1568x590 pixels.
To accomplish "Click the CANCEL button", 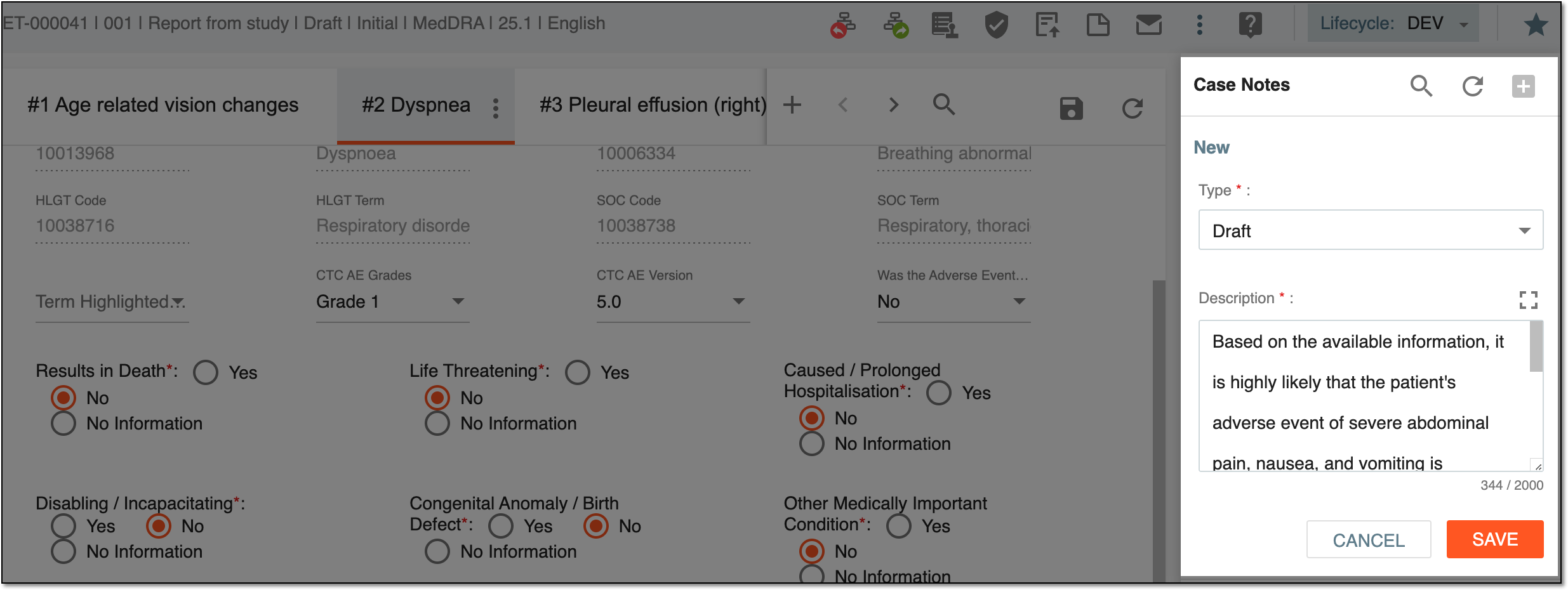I will [1369, 540].
